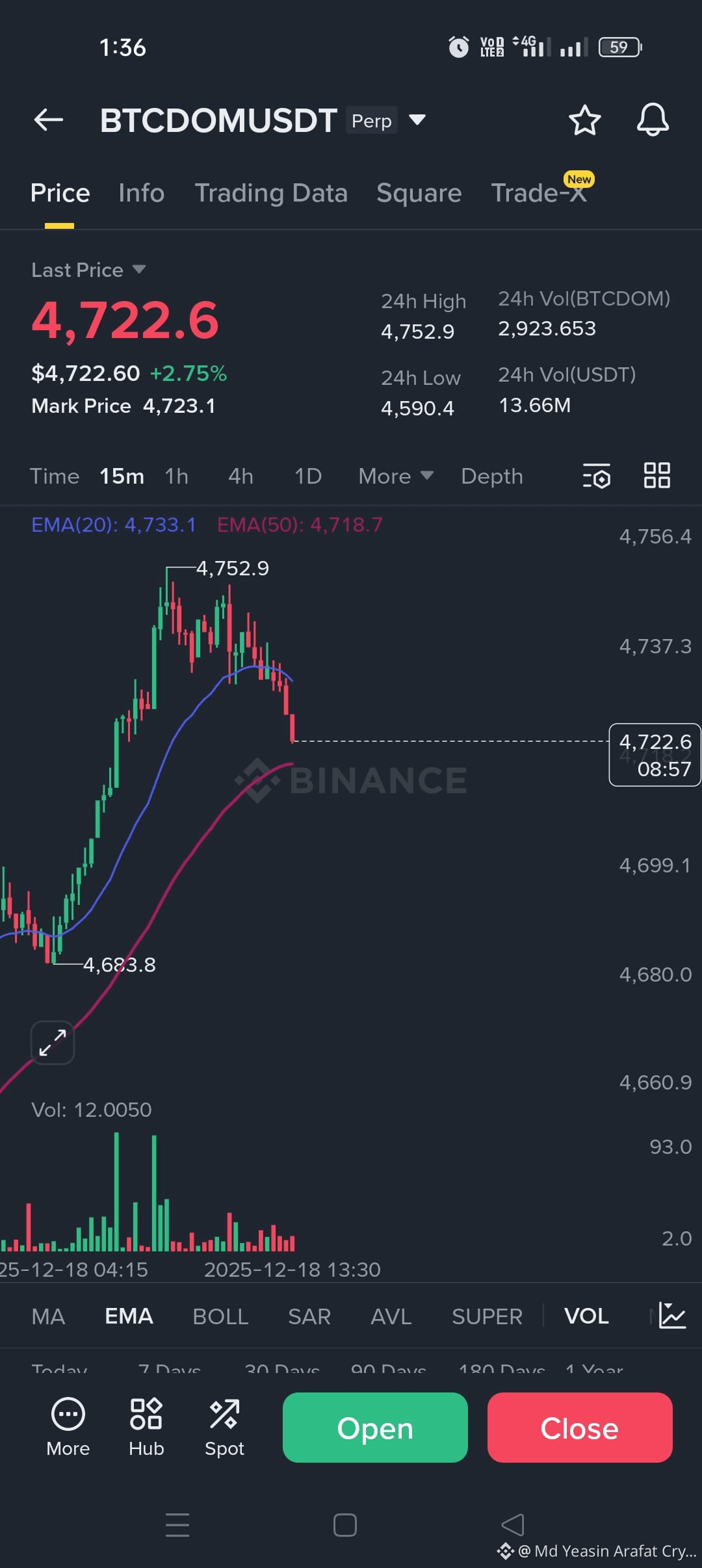Tap the large red 4,722.6 last price
Image resolution: width=702 pixels, height=1568 pixels.
pos(125,320)
